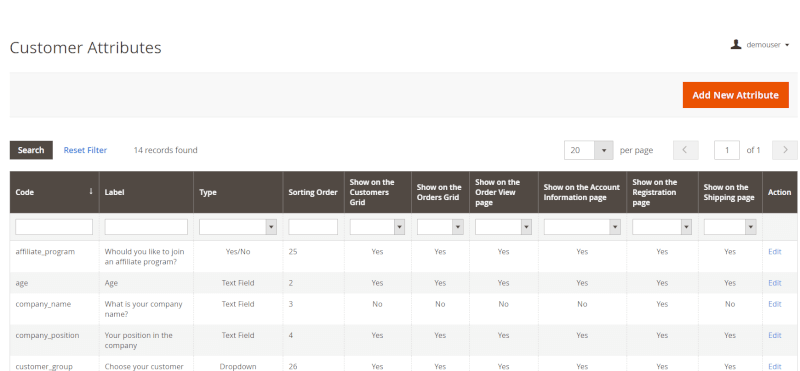Edit the company_name attribute

click(x=774, y=304)
